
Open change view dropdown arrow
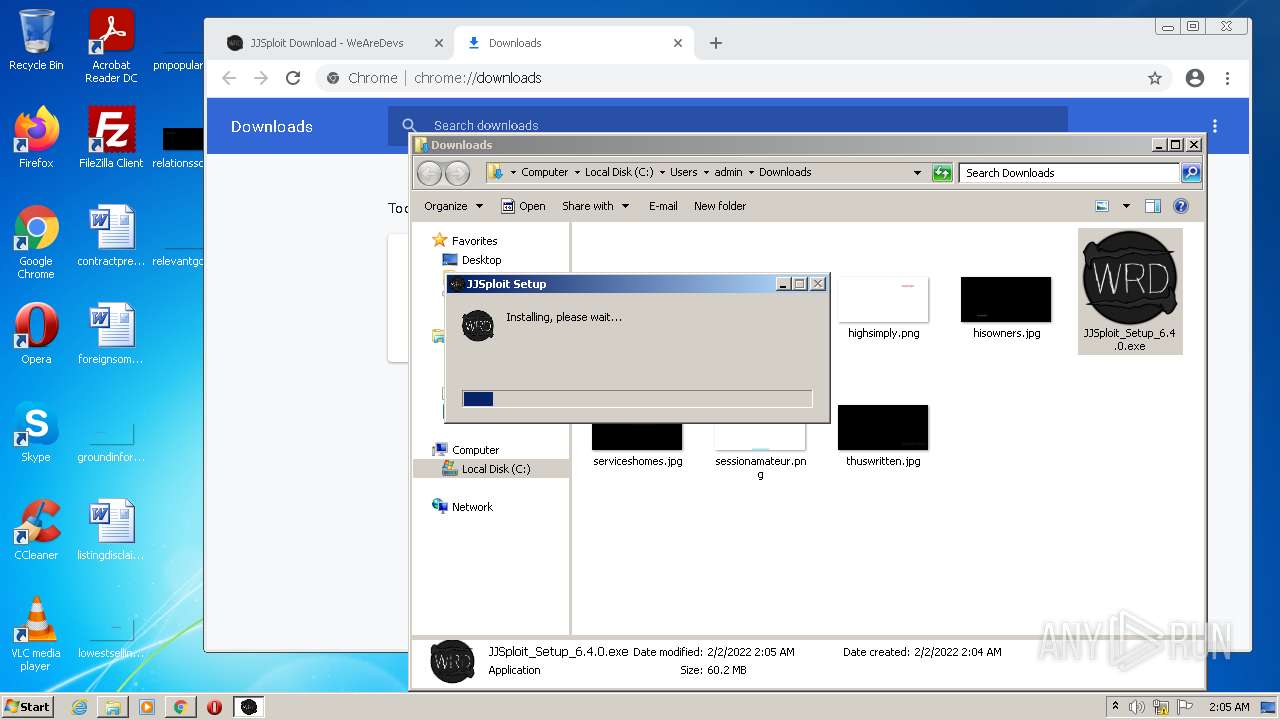(x=1126, y=206)
